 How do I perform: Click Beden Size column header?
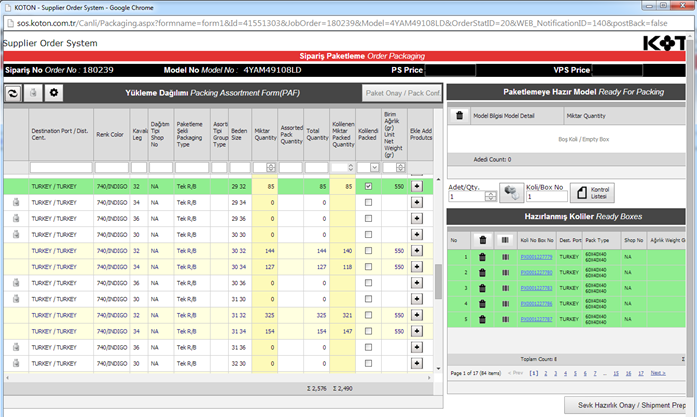pos(240,134)
